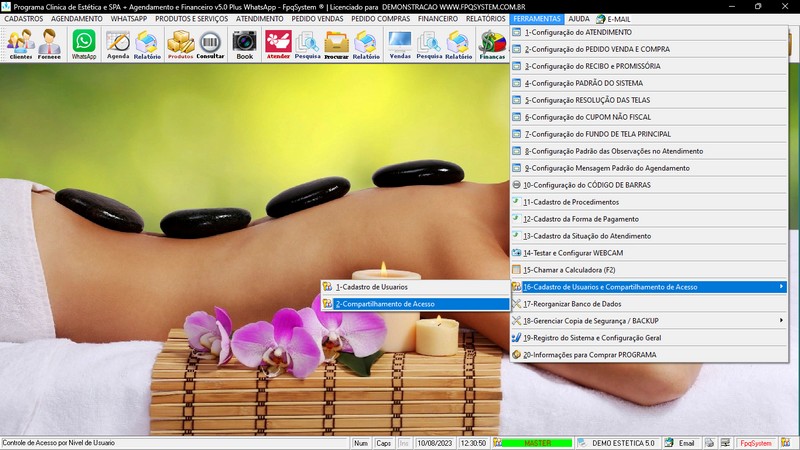This screenshot has height=450, width=800.
Task: Open the Consultar barcode icon
Action: [211, 43]
